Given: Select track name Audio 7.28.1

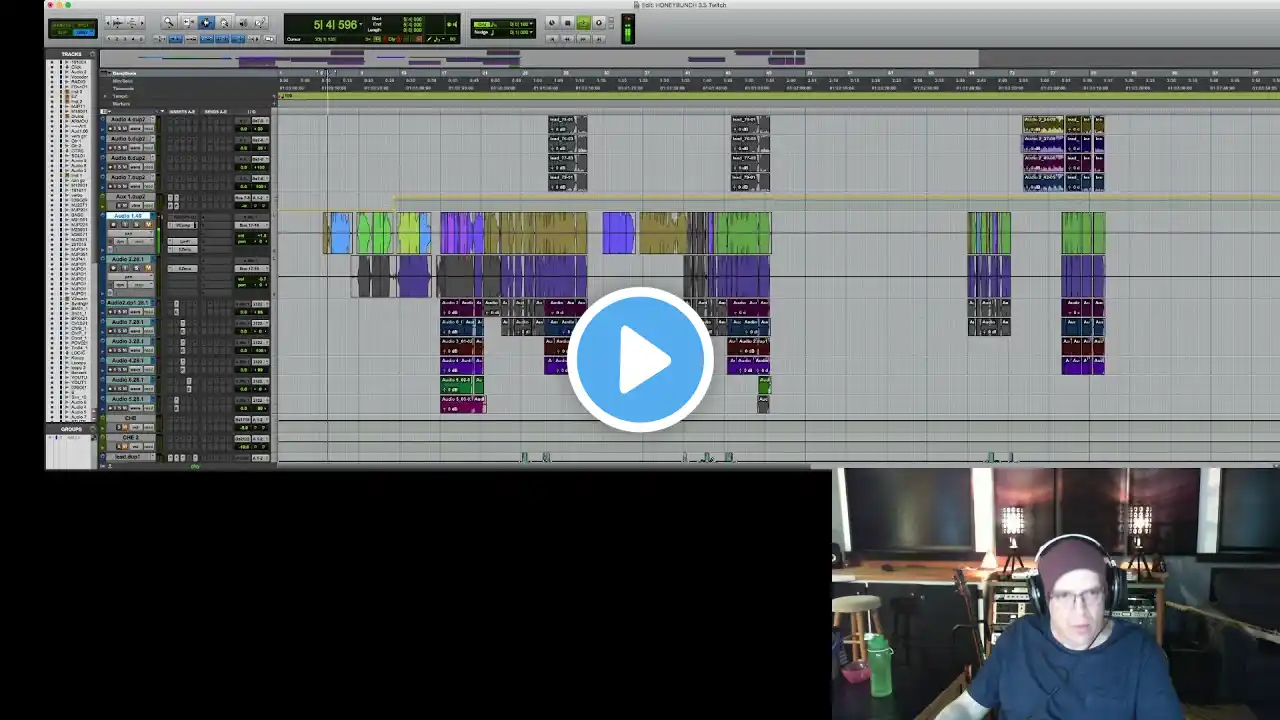Looking at the screenshot, I should coord(129,322).
